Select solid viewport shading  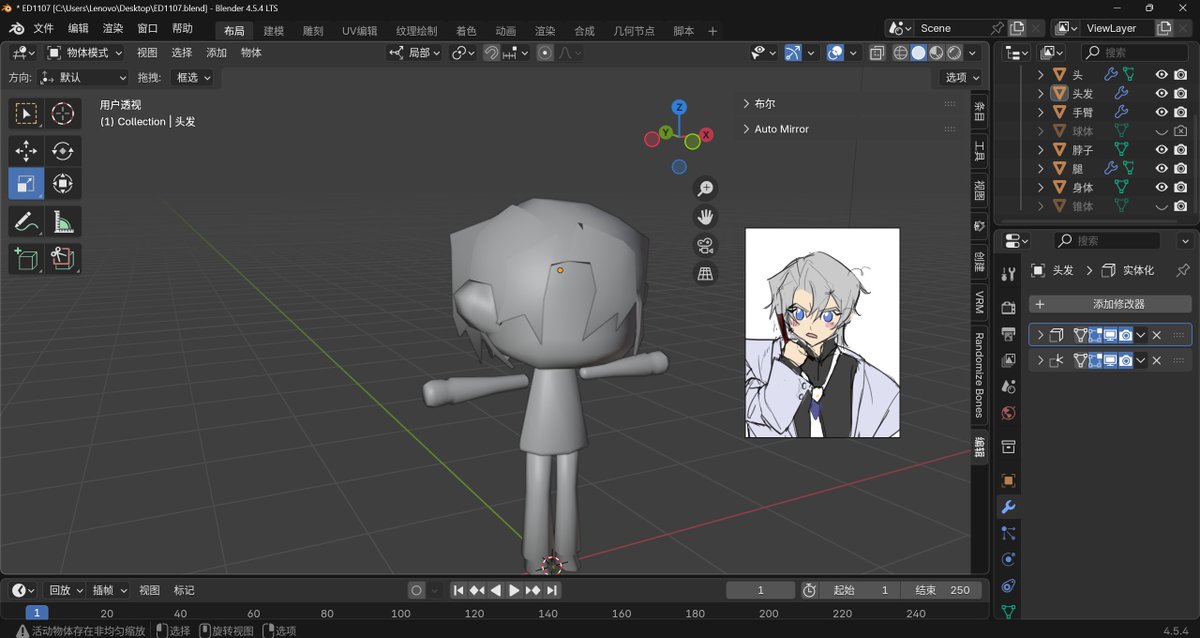coord(918,53)
